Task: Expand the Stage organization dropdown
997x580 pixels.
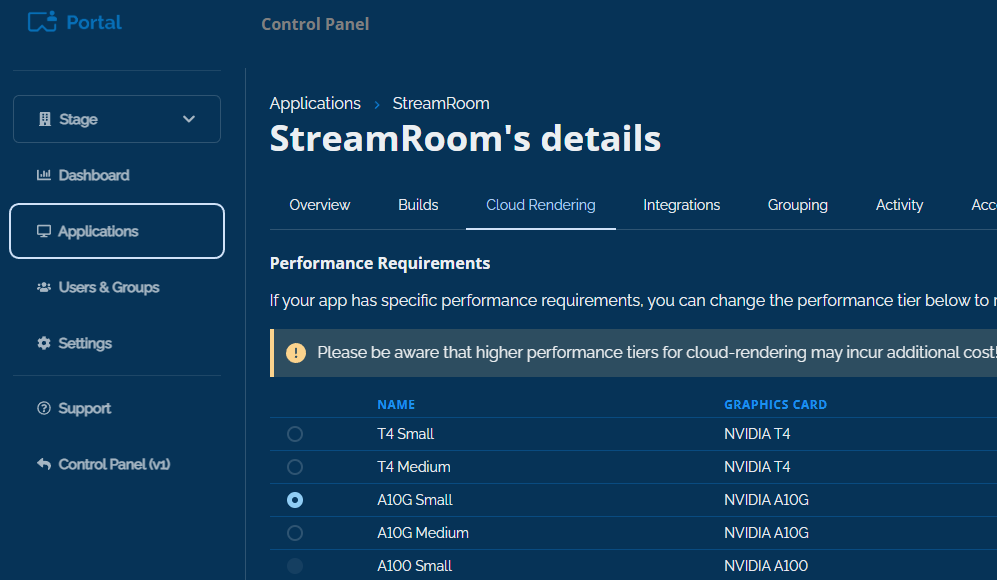Action: pyautogui.click(x=117, y=119)
